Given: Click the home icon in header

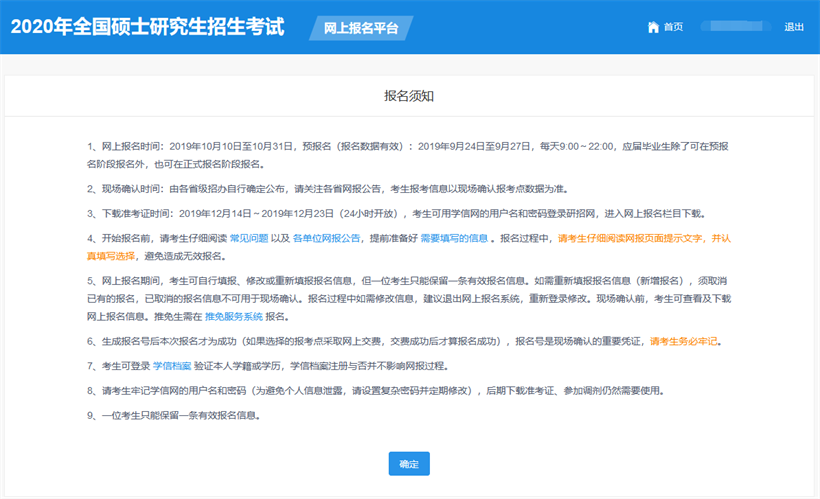Looking at the screenshot, I should [x=653, y=27].
